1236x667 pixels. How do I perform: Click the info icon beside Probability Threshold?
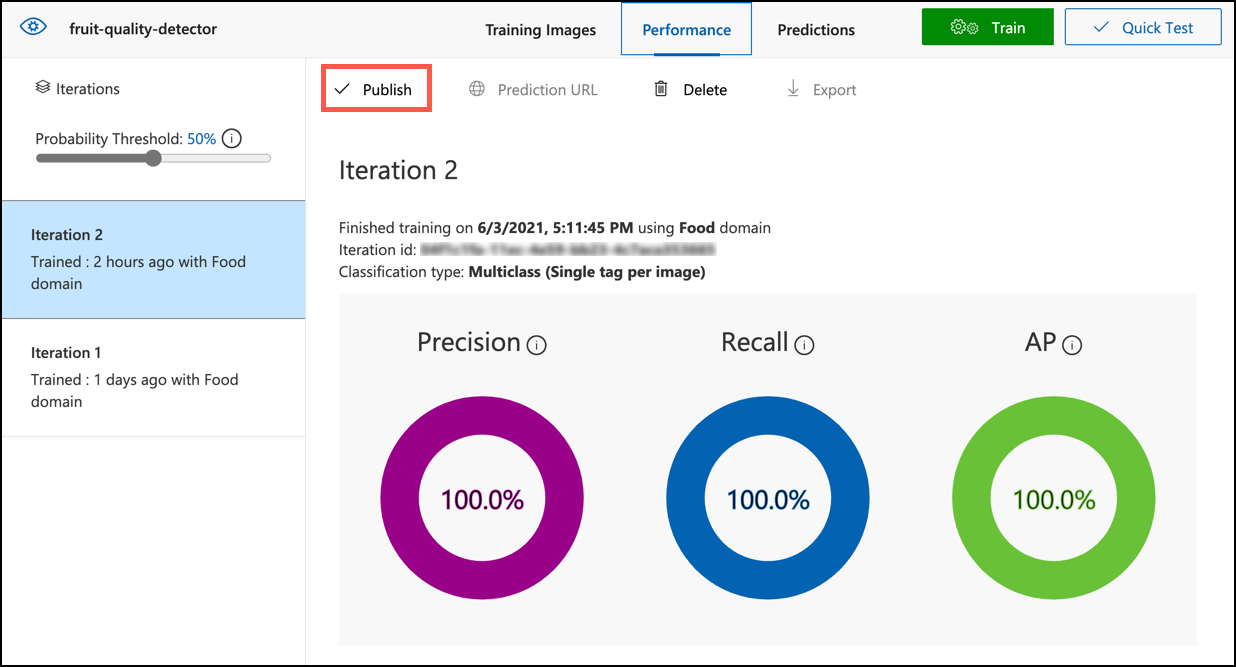[x=232, y=139]
